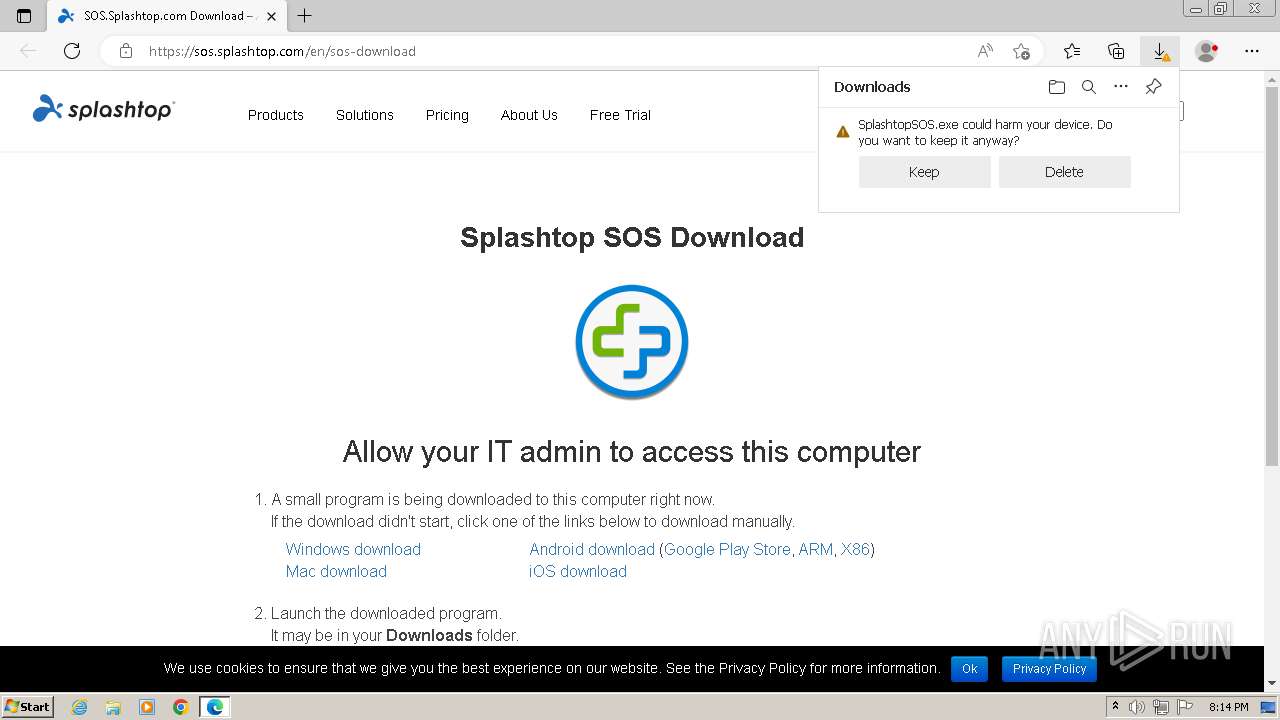Click the Microsoft Edge taskbar icon
The image size is (1280, 720).
pos(215,707)
